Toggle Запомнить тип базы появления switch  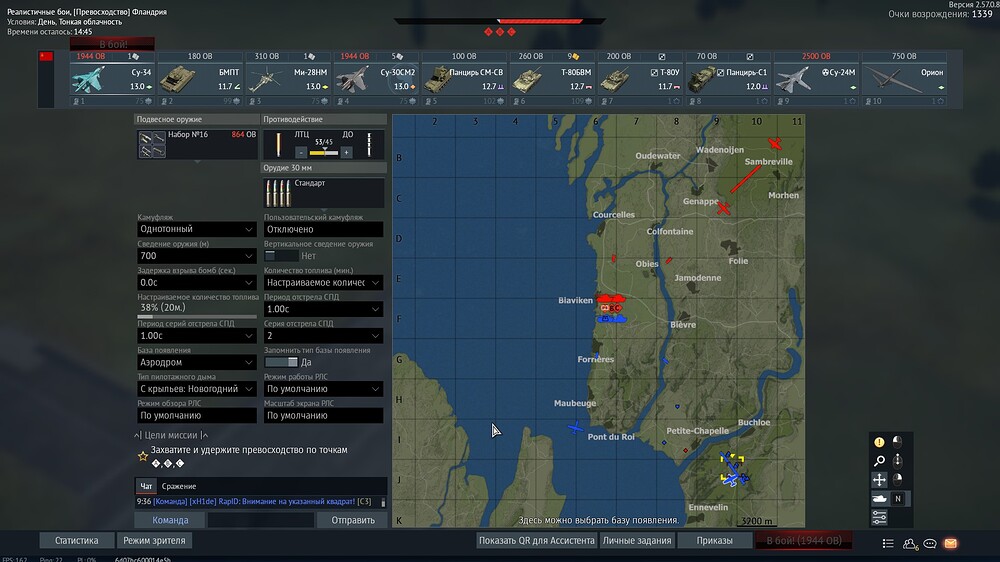click(281, 362)
